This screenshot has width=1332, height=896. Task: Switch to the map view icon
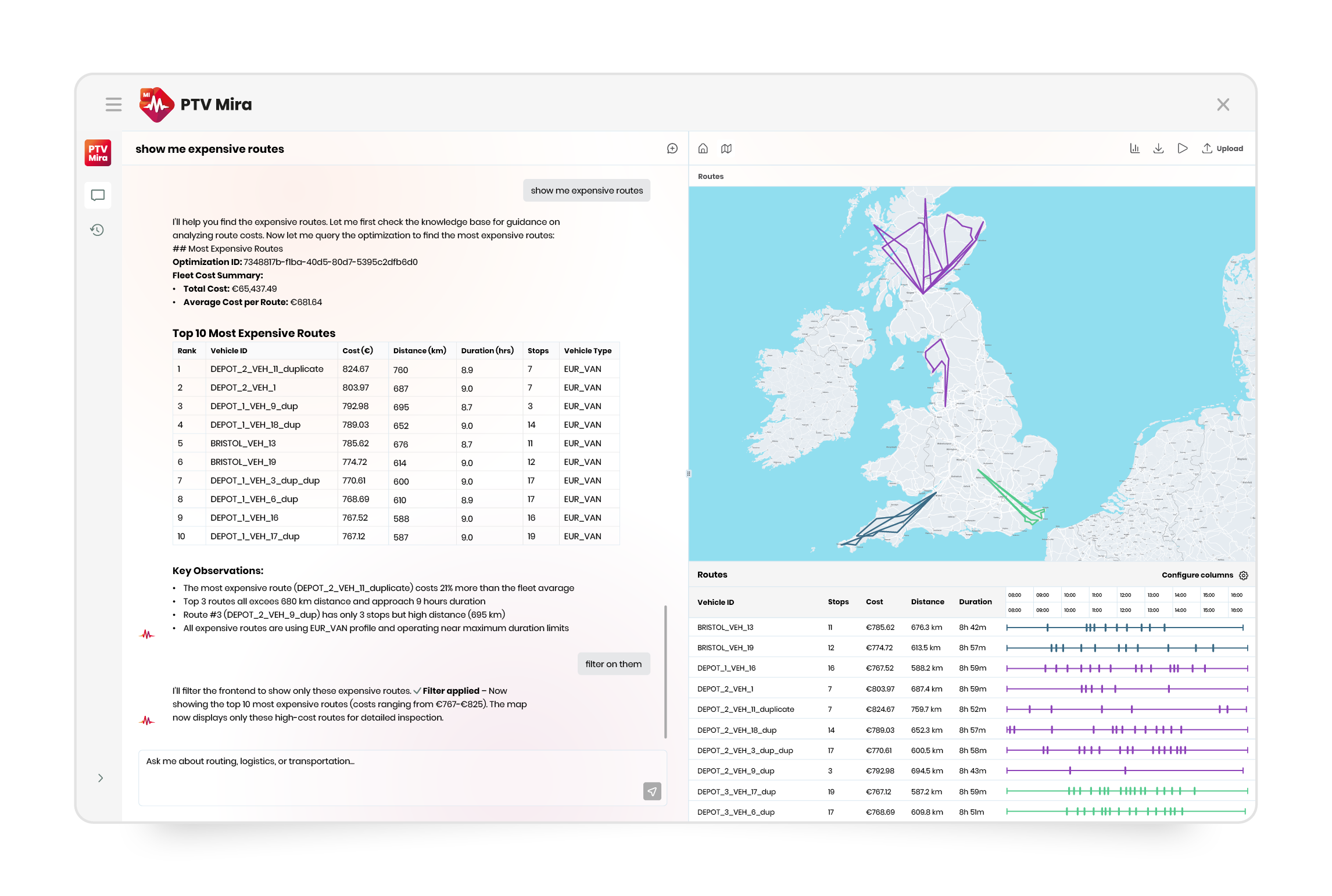(726, 149)
